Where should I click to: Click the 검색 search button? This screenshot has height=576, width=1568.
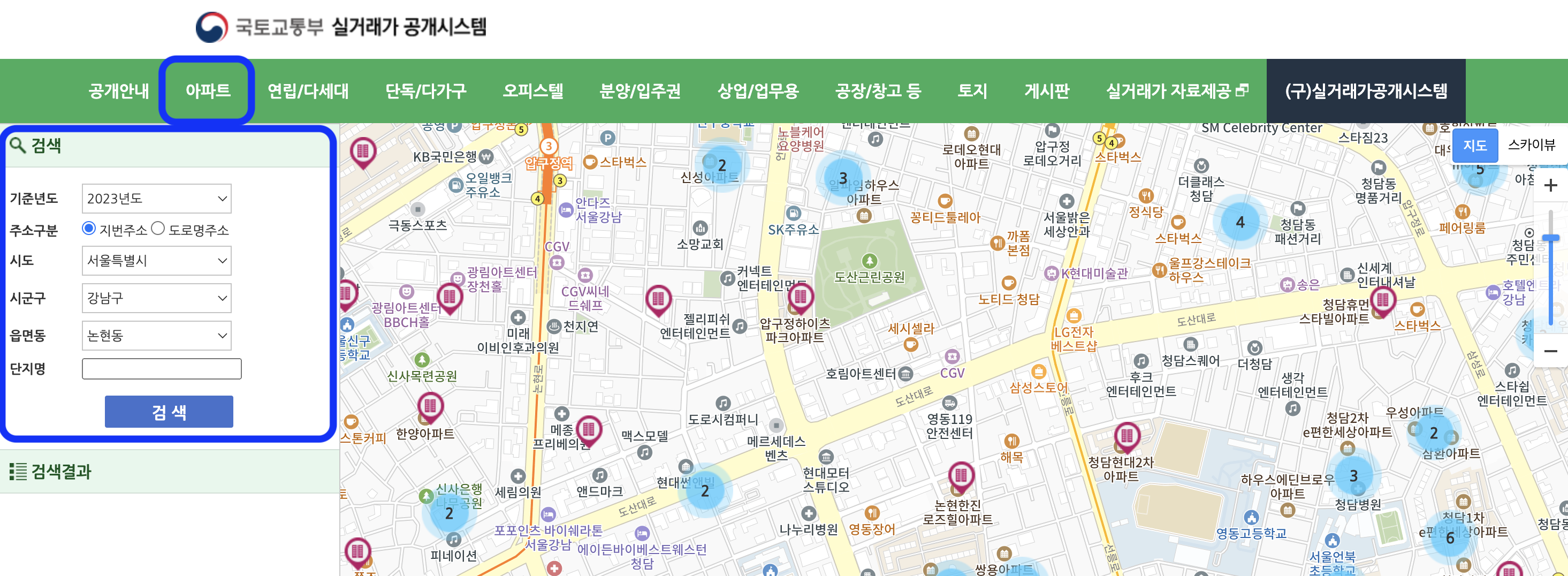point(168,411)
